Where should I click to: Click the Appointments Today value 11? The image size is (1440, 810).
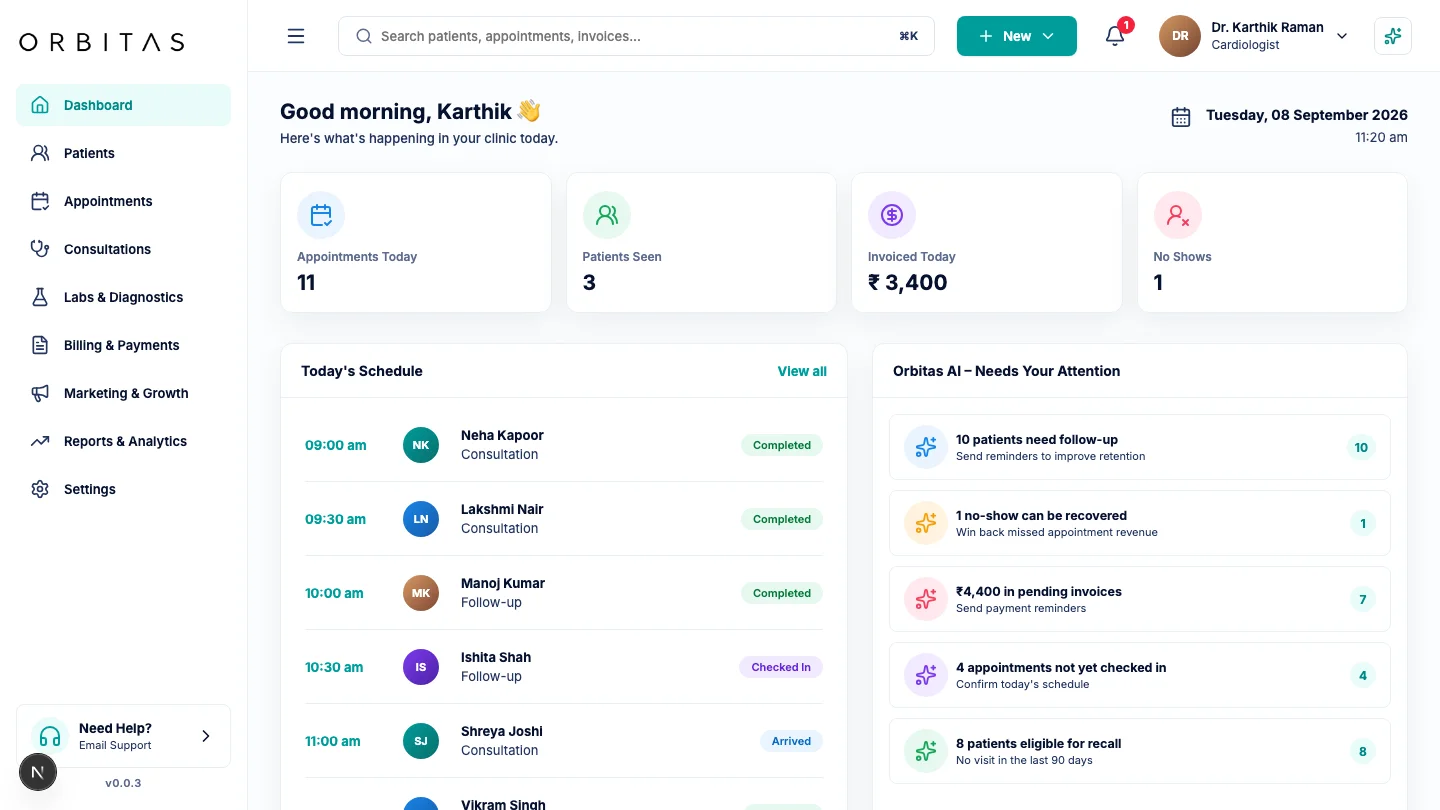click(306, 282)
